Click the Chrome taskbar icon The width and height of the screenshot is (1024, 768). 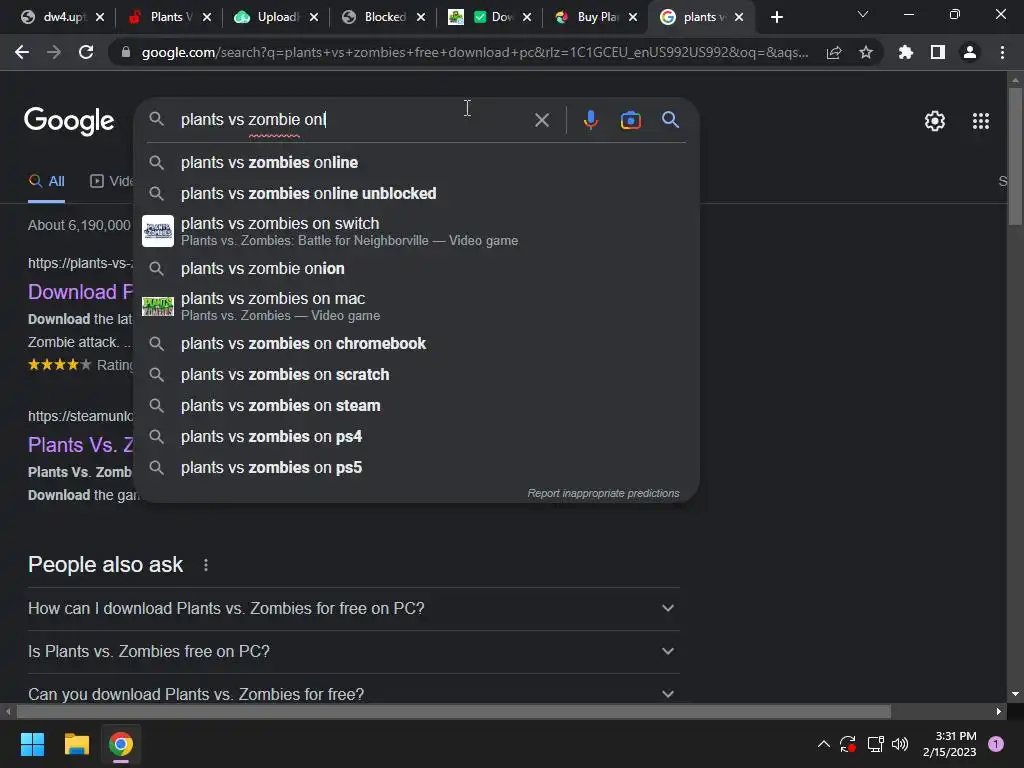tap(121, 744)
